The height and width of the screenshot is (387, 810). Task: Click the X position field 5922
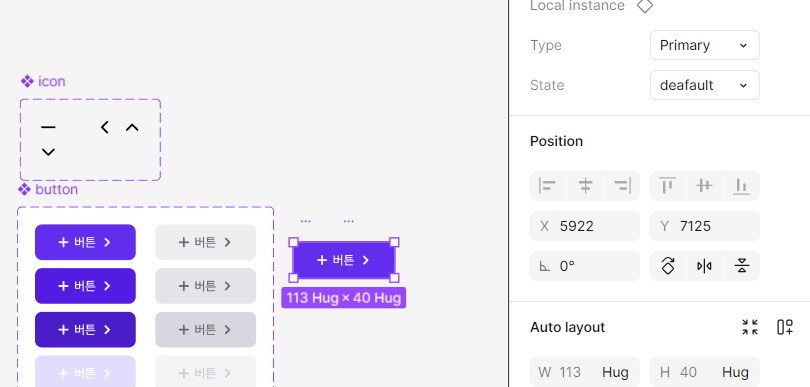585,226
